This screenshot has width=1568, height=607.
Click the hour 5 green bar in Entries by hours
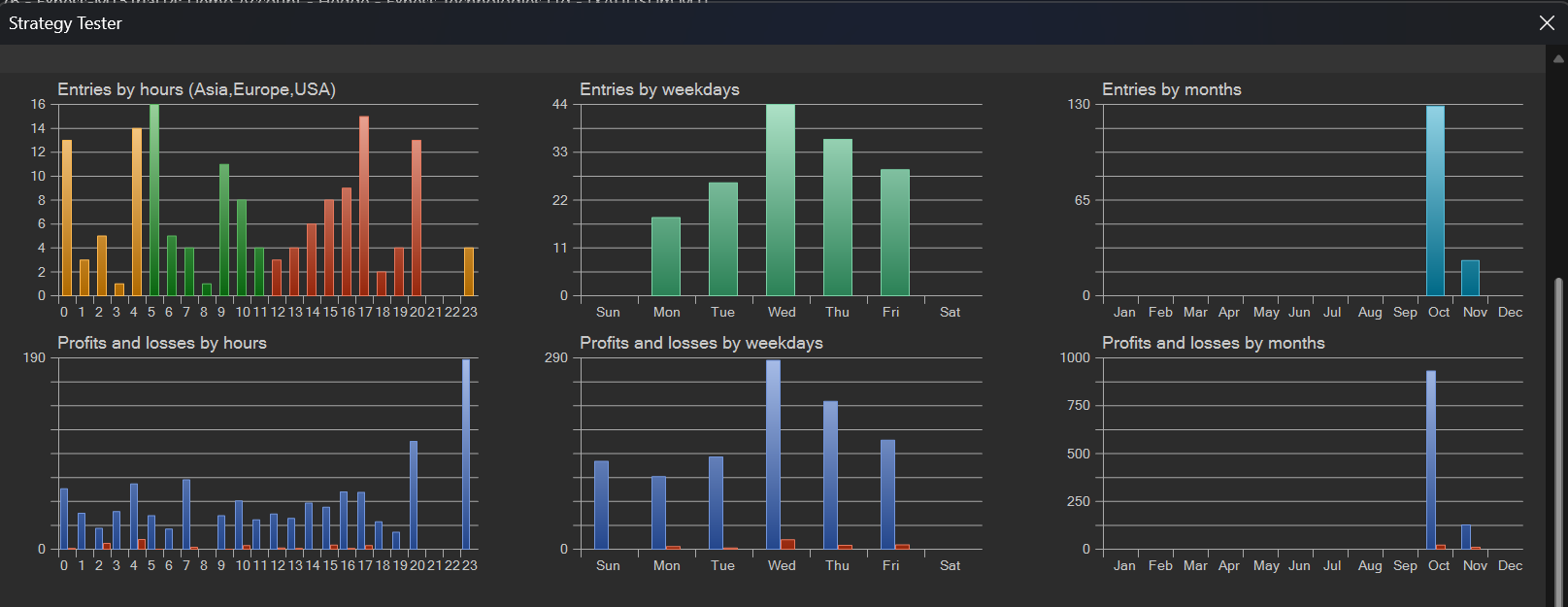click(x=154, y=200)
